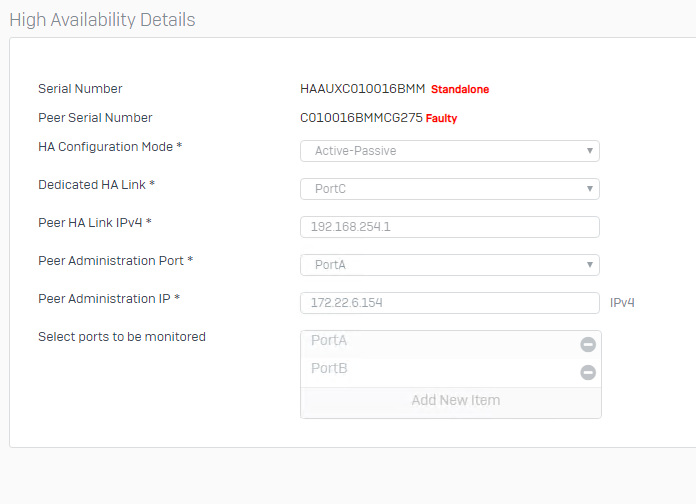Viewport: 696px width, 504px height.
Task: Click the Select ports to be monitored label
Action: 122,337
